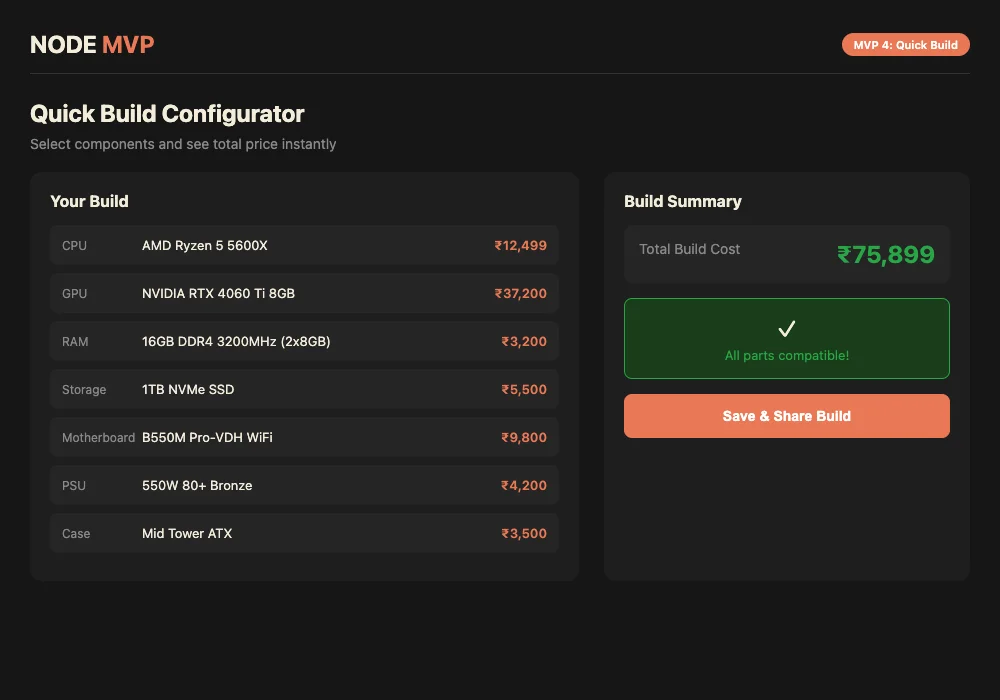Click the NODE MVP logo

[x=92, y=45]
